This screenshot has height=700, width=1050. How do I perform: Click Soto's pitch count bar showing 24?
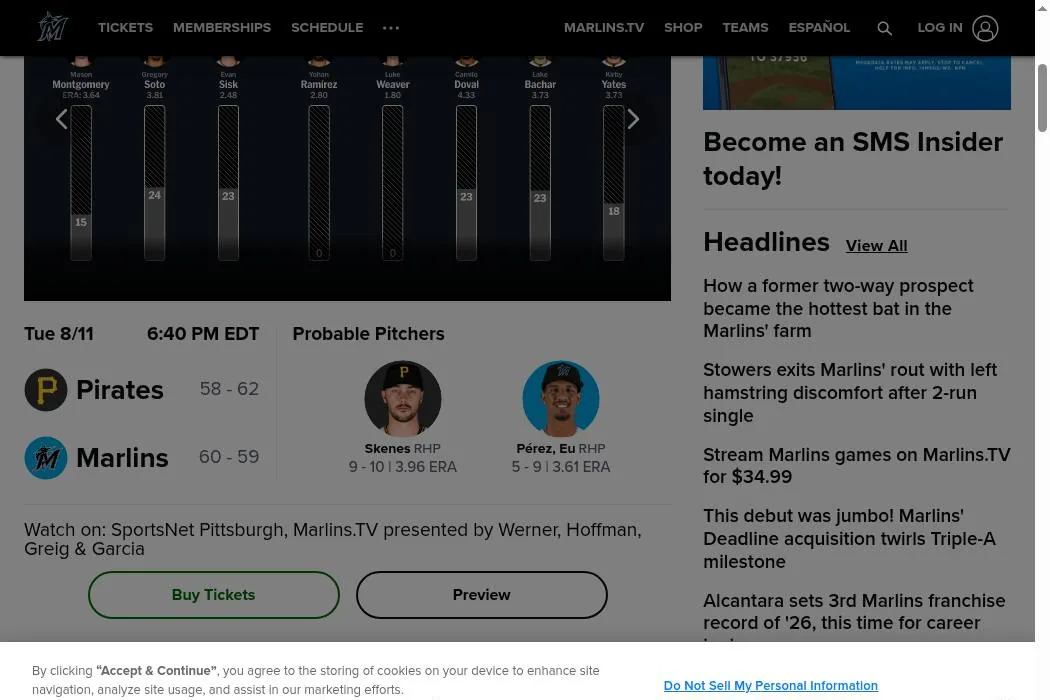(155, 183)
